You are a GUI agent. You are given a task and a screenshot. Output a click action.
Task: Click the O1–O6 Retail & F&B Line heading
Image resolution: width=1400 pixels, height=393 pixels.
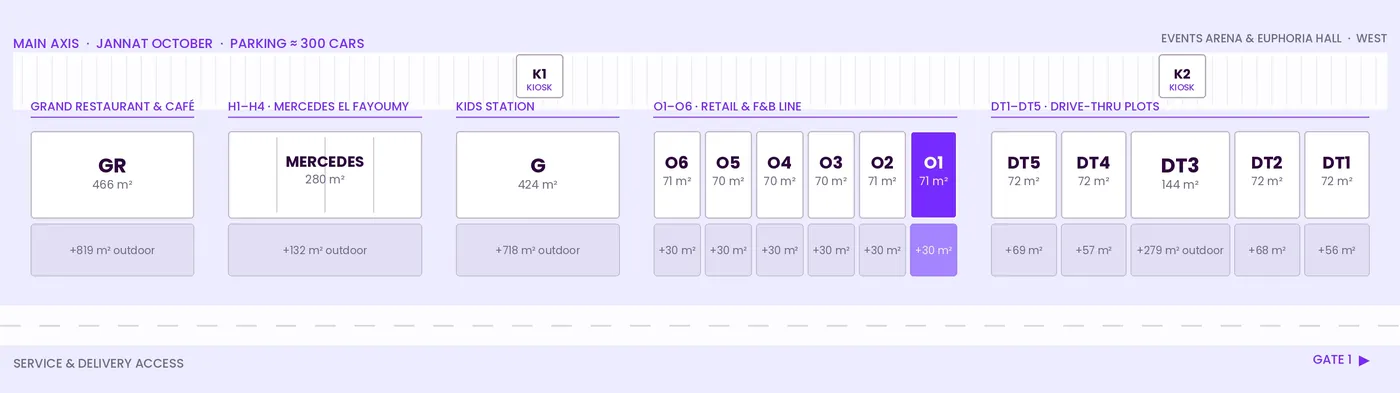coord(727,107)
